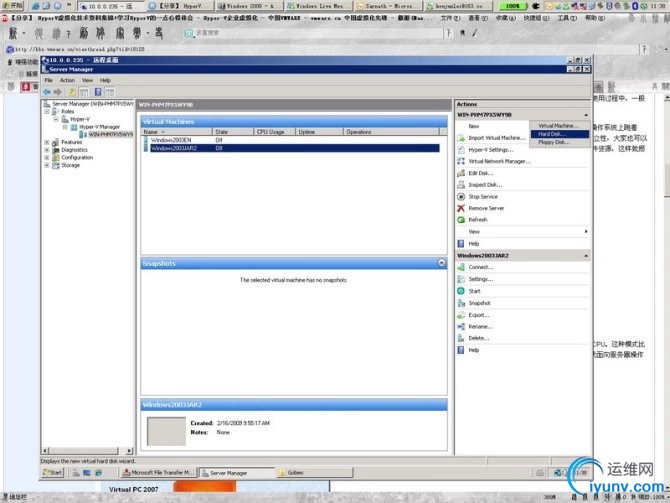This screenshot has height=503, width=670.
Task: Click the Settings icon for Windows2003JAR2
Action: point(461,279)
